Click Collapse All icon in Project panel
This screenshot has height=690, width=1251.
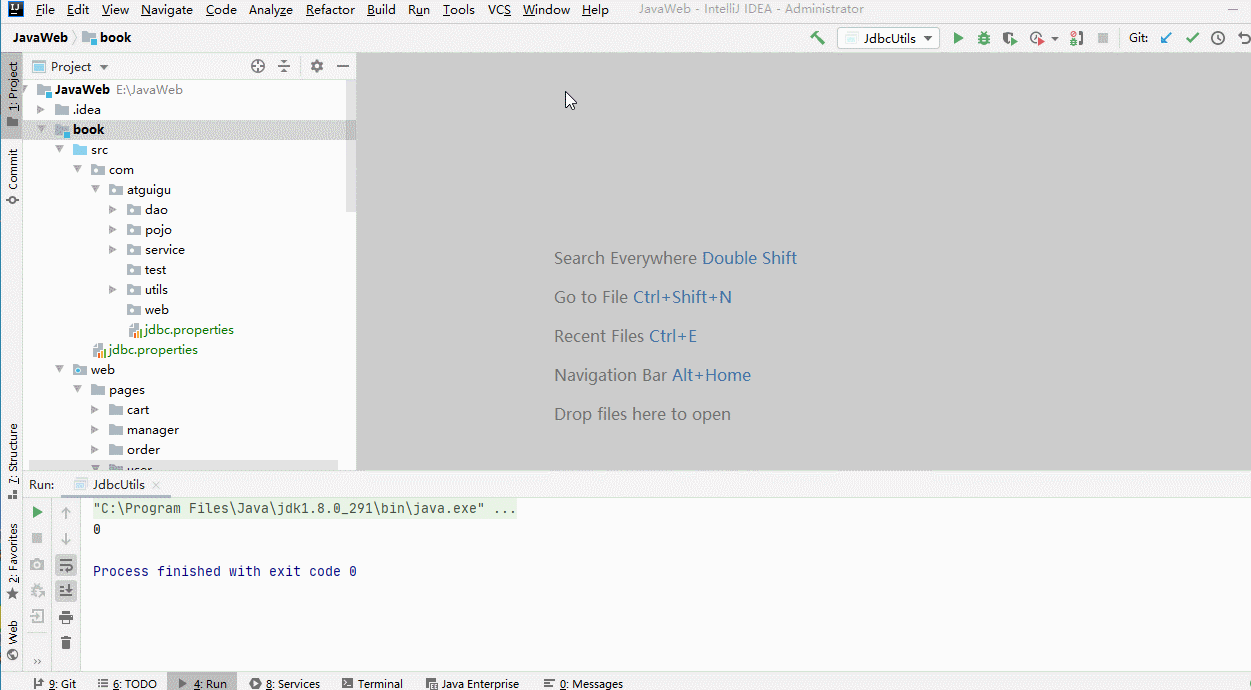click(284, 66)
